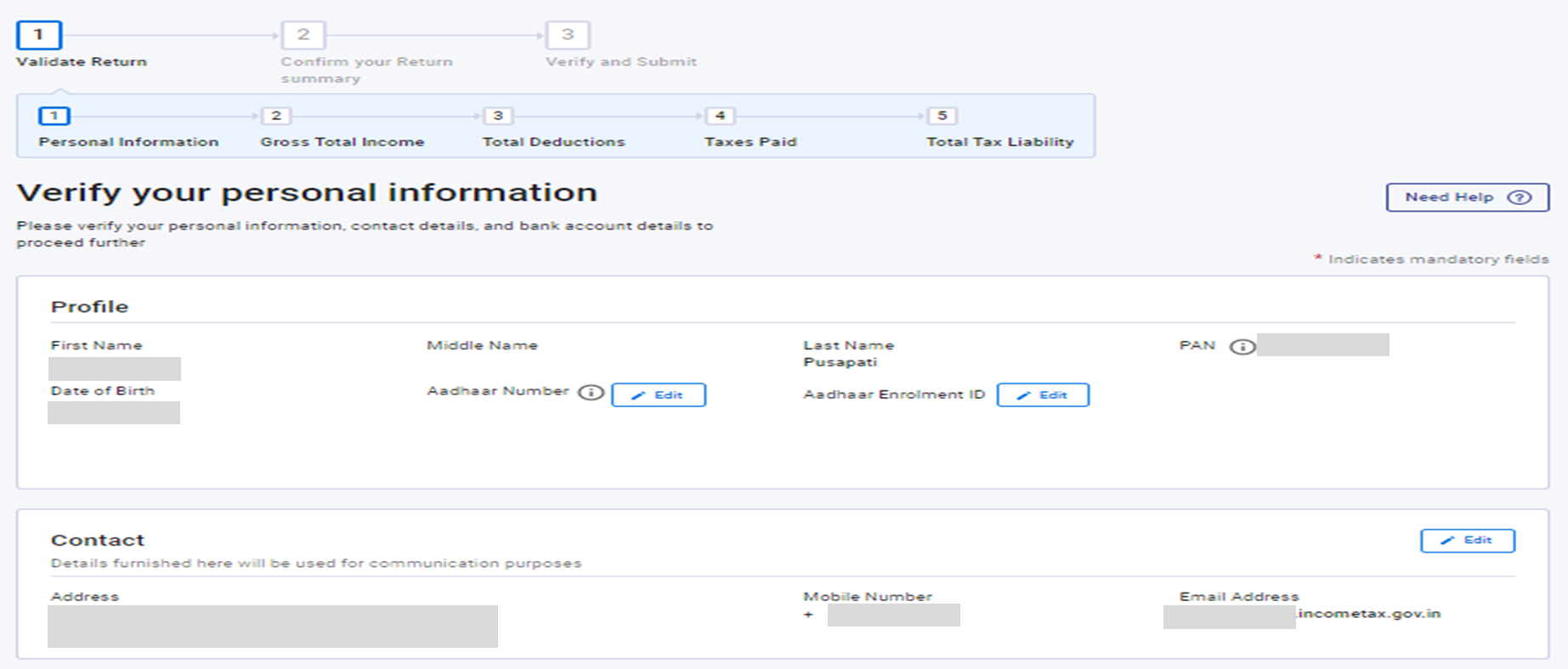
Task: Edit the Aadhaar Enrolment ID
Action: tap(1042, 395)
